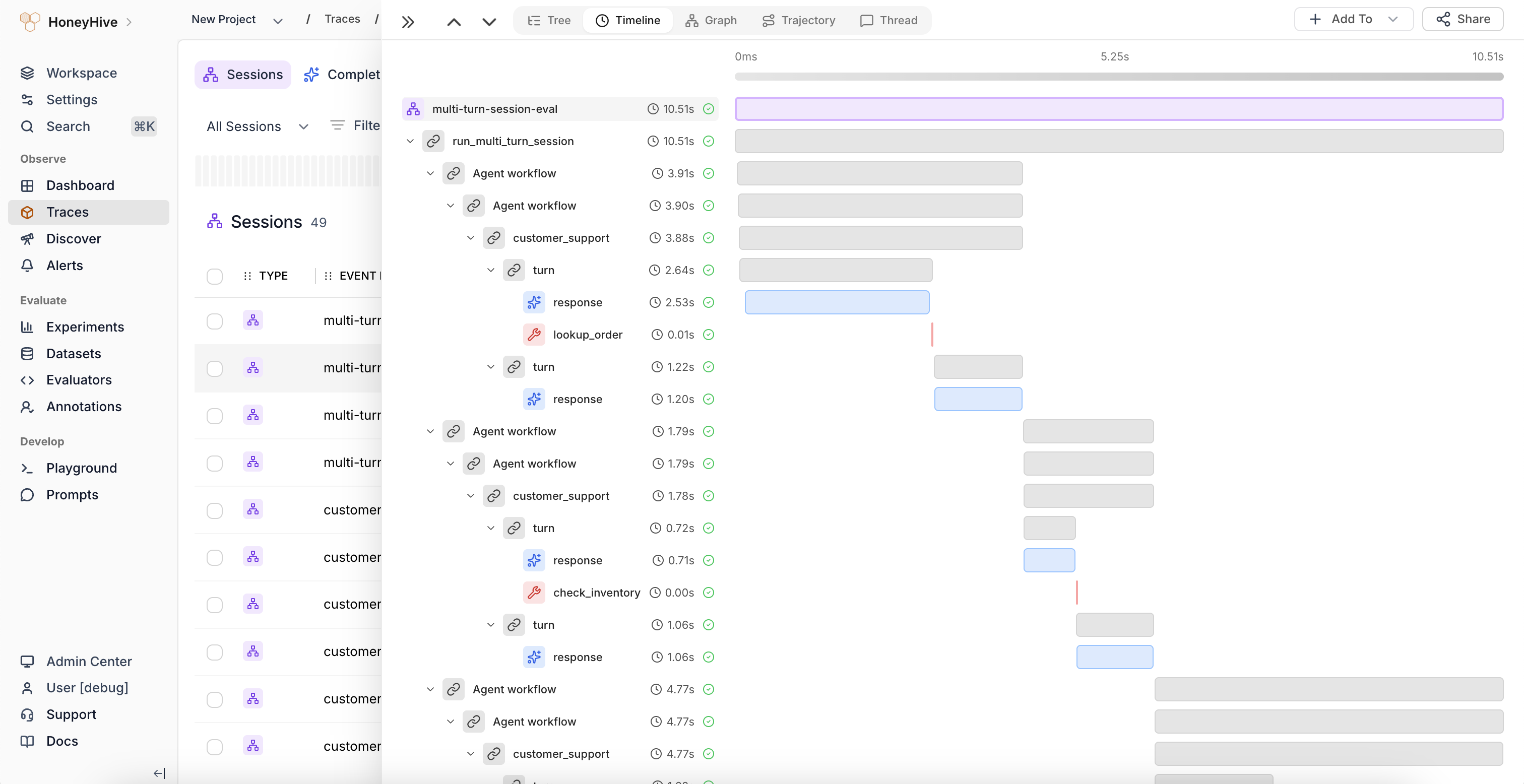Open the New Project dropdown
This screenshot has width=1524, height=784.
[x=237, y=20]
